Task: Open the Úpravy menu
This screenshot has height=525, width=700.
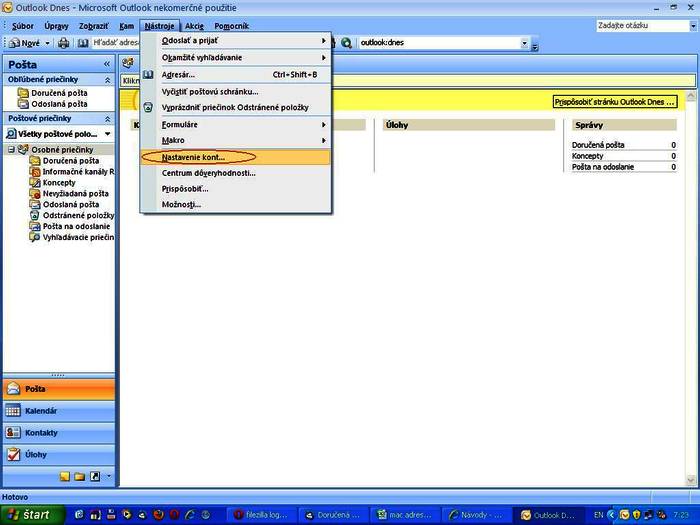Action: (x=56, y=26)
